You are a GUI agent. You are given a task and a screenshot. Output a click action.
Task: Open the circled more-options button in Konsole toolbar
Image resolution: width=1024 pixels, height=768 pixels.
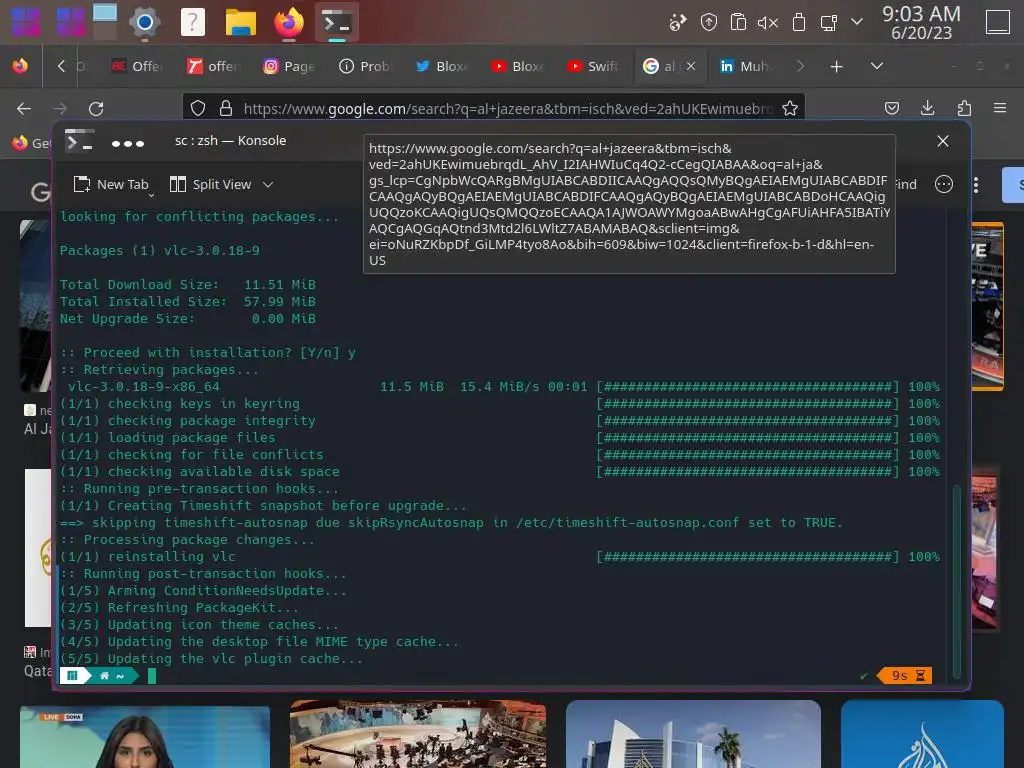pyautogui.click(x=944, y=185)
